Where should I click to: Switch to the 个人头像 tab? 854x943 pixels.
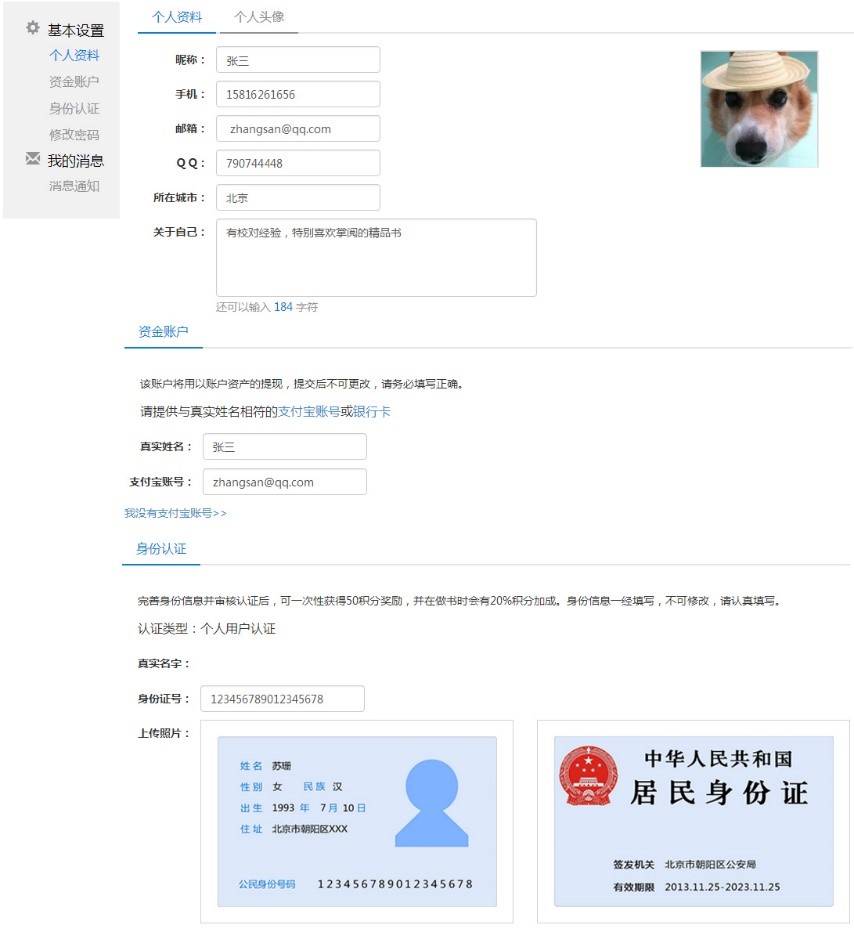click(x=259, y=17)
